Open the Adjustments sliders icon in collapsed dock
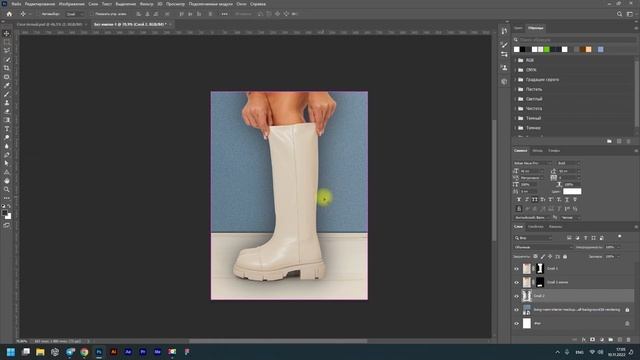 coord(504,54)
